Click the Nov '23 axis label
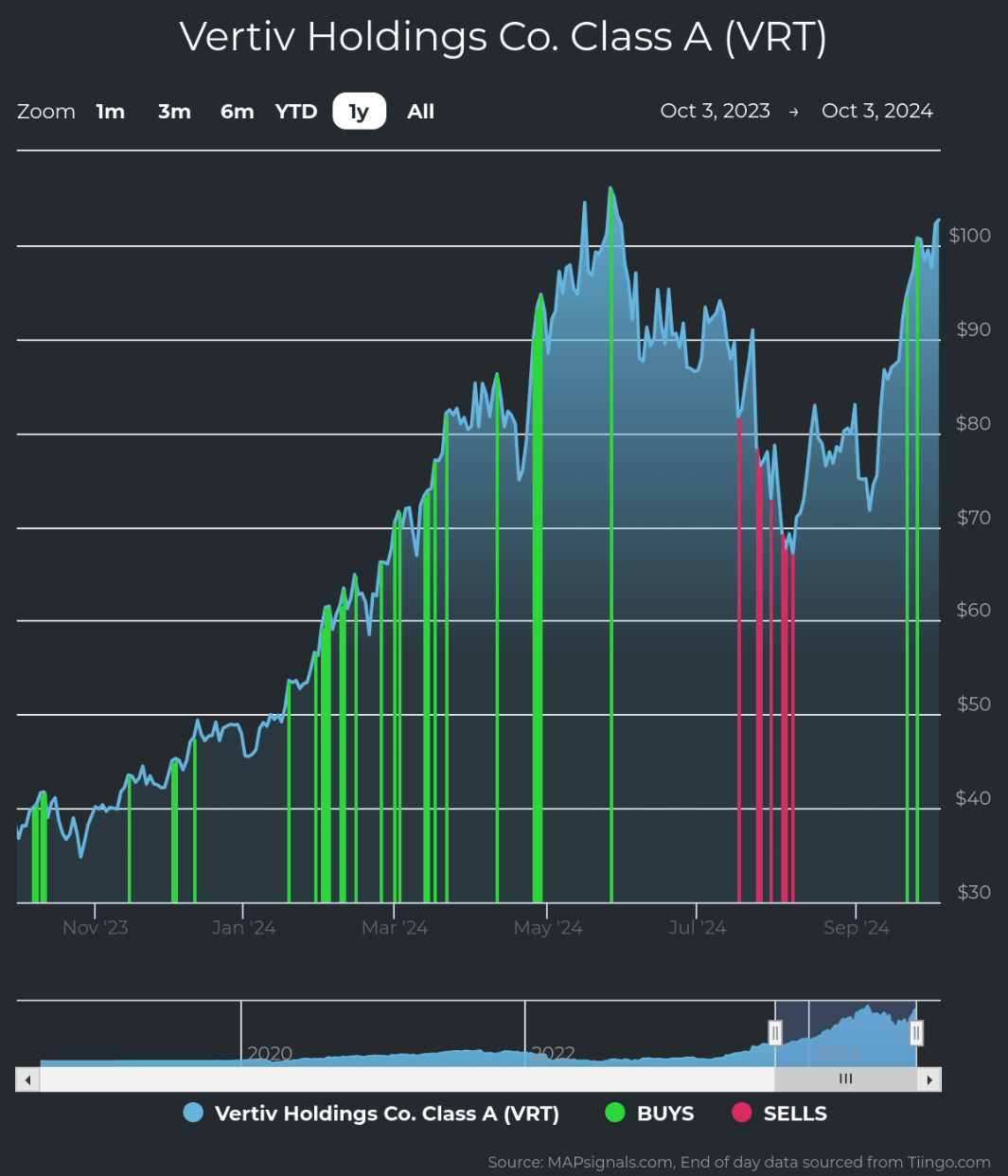 (95, 928)
